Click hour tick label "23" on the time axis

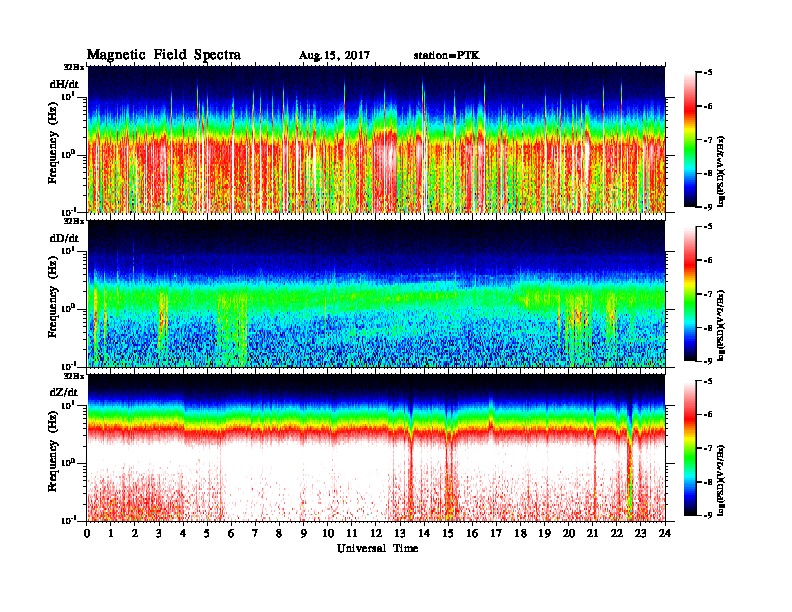click(640, 533)
